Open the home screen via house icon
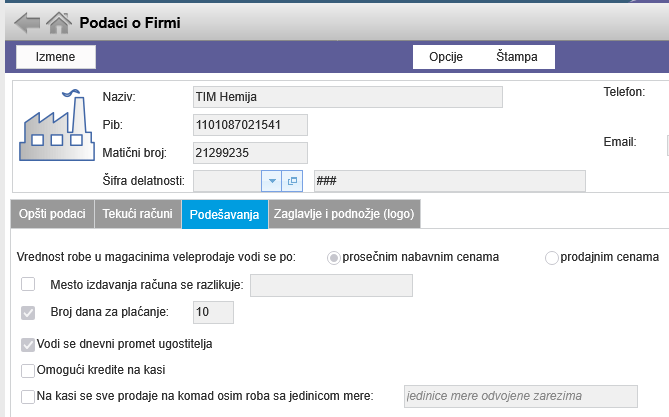669x417 pixels. [x=59, y=23]
